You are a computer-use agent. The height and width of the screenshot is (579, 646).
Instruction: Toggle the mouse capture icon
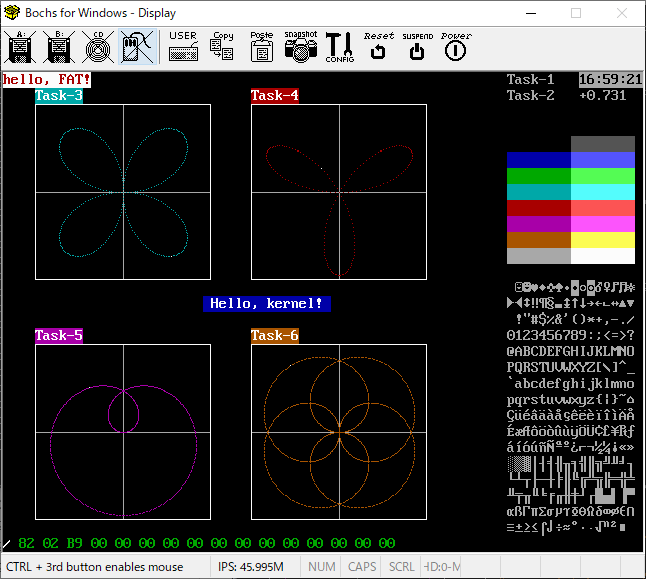pos(138,47)
